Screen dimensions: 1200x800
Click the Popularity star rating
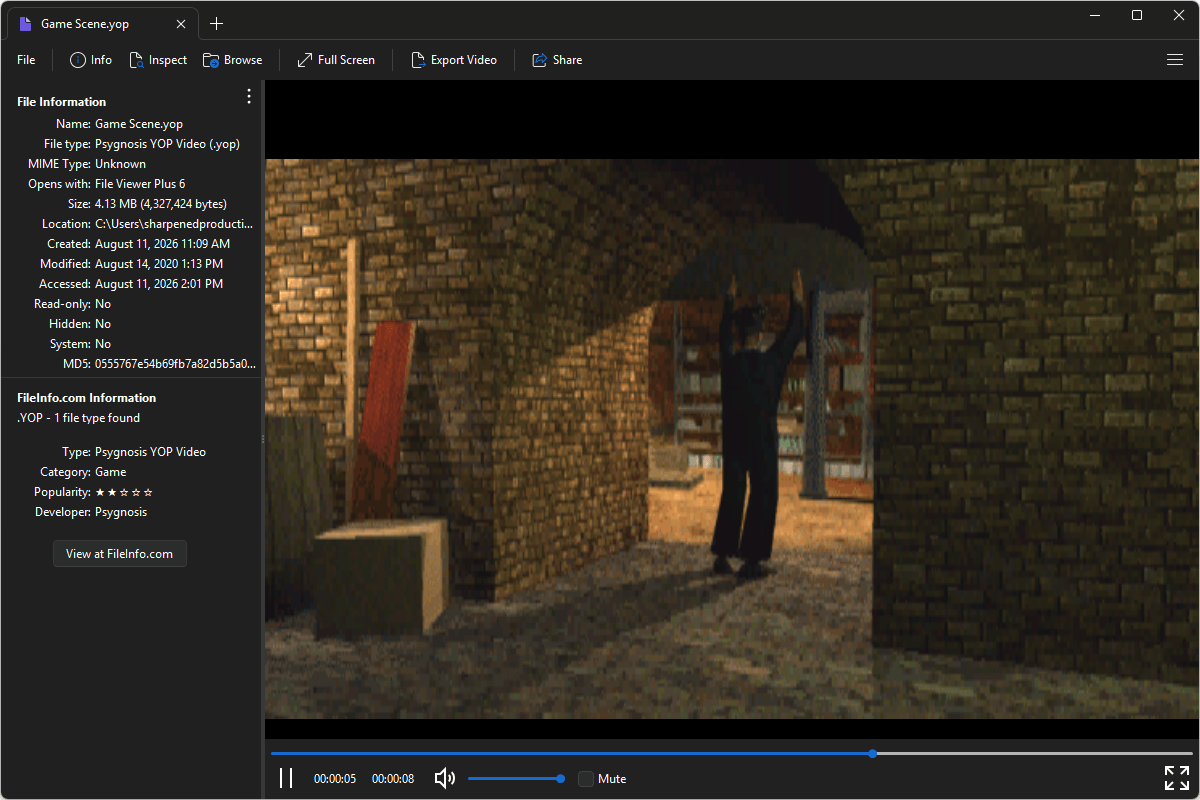point(124,492)
